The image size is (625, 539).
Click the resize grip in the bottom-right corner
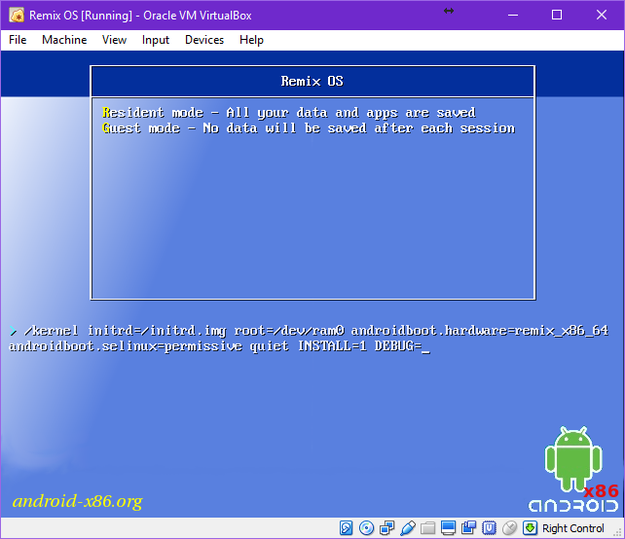[x=618, y=532]
